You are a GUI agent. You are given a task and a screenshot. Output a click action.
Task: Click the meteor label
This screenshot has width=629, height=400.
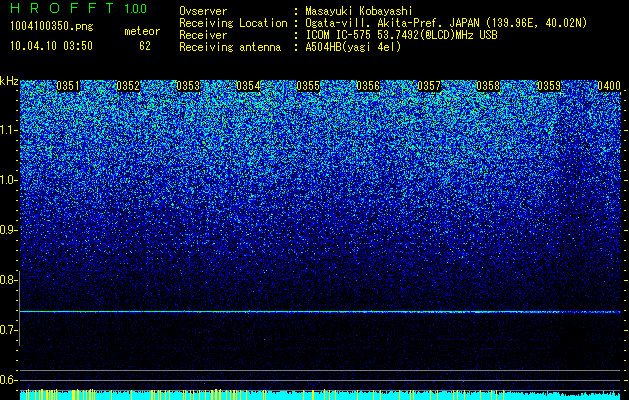point(142,31)
